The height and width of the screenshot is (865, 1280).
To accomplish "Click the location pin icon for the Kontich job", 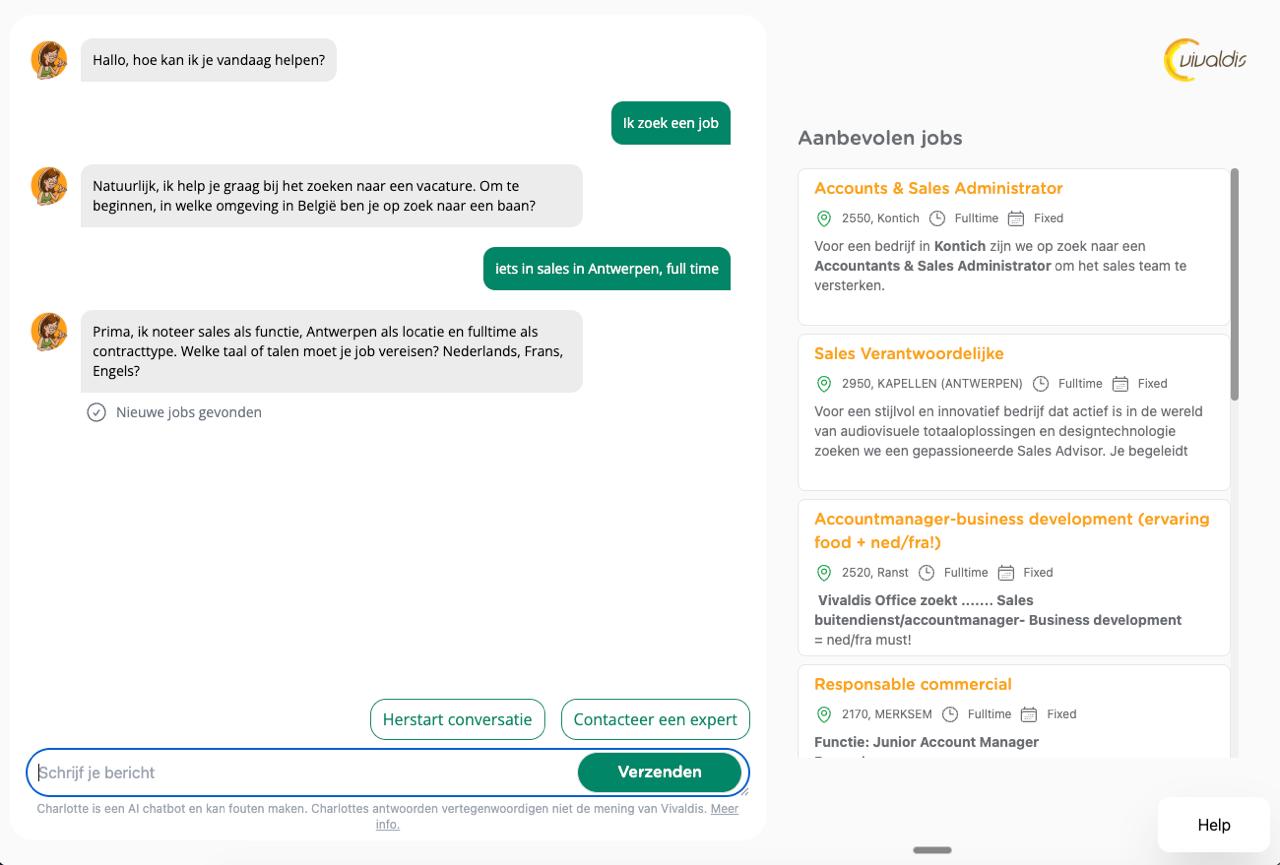I will [x=824, y=218].
